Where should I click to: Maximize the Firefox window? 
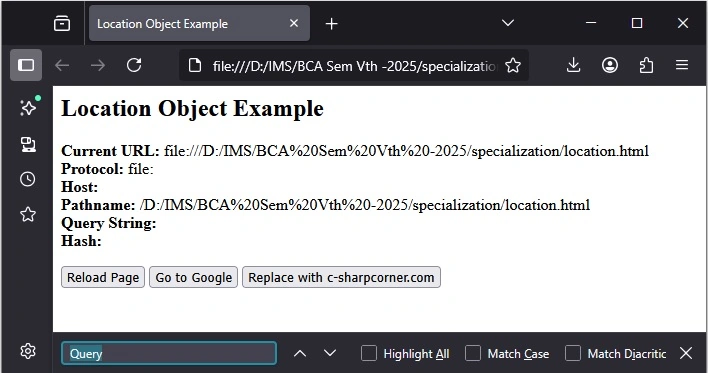click(x=637, y=23)
